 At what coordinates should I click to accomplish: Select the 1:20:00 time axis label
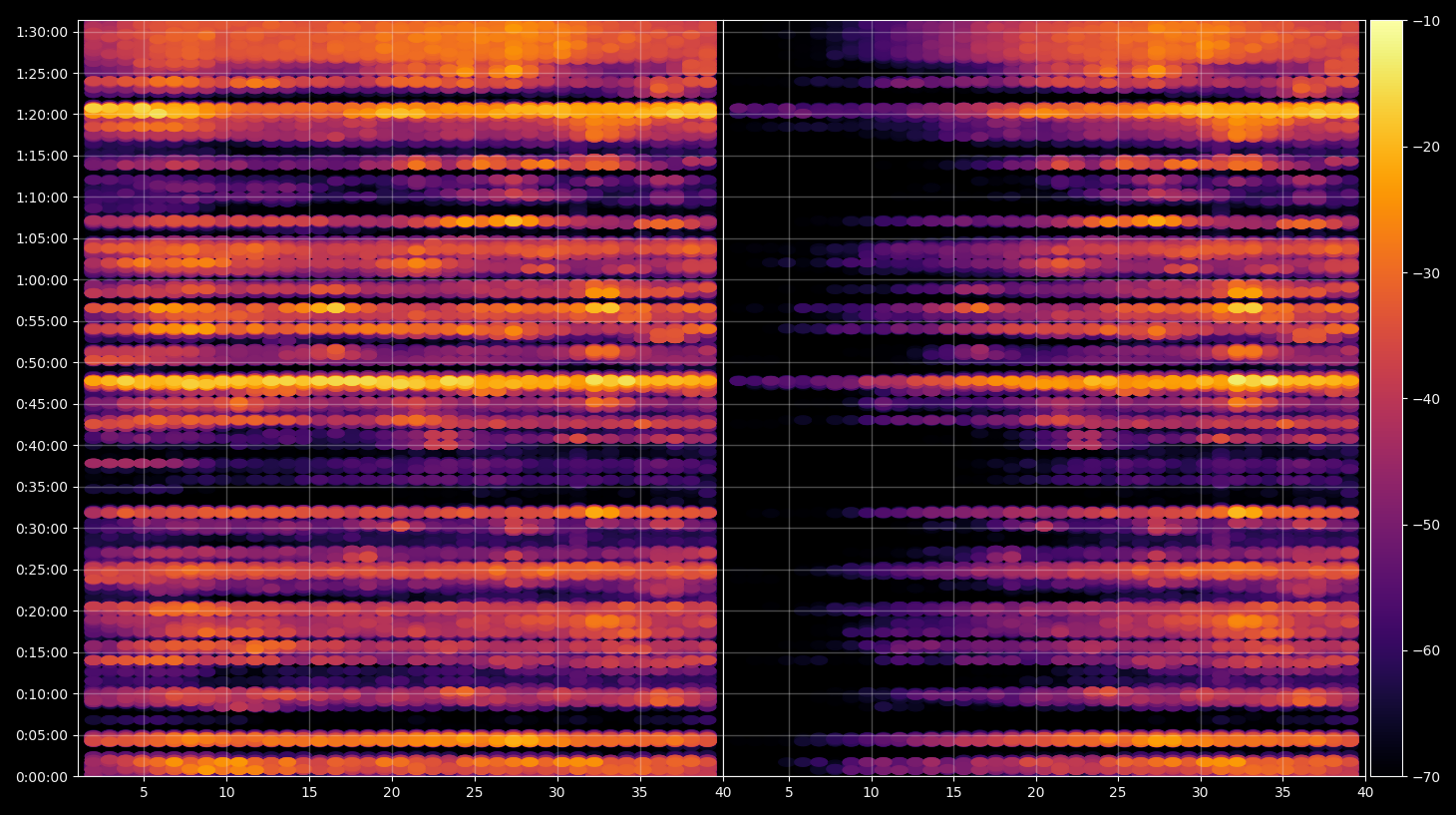42,115
